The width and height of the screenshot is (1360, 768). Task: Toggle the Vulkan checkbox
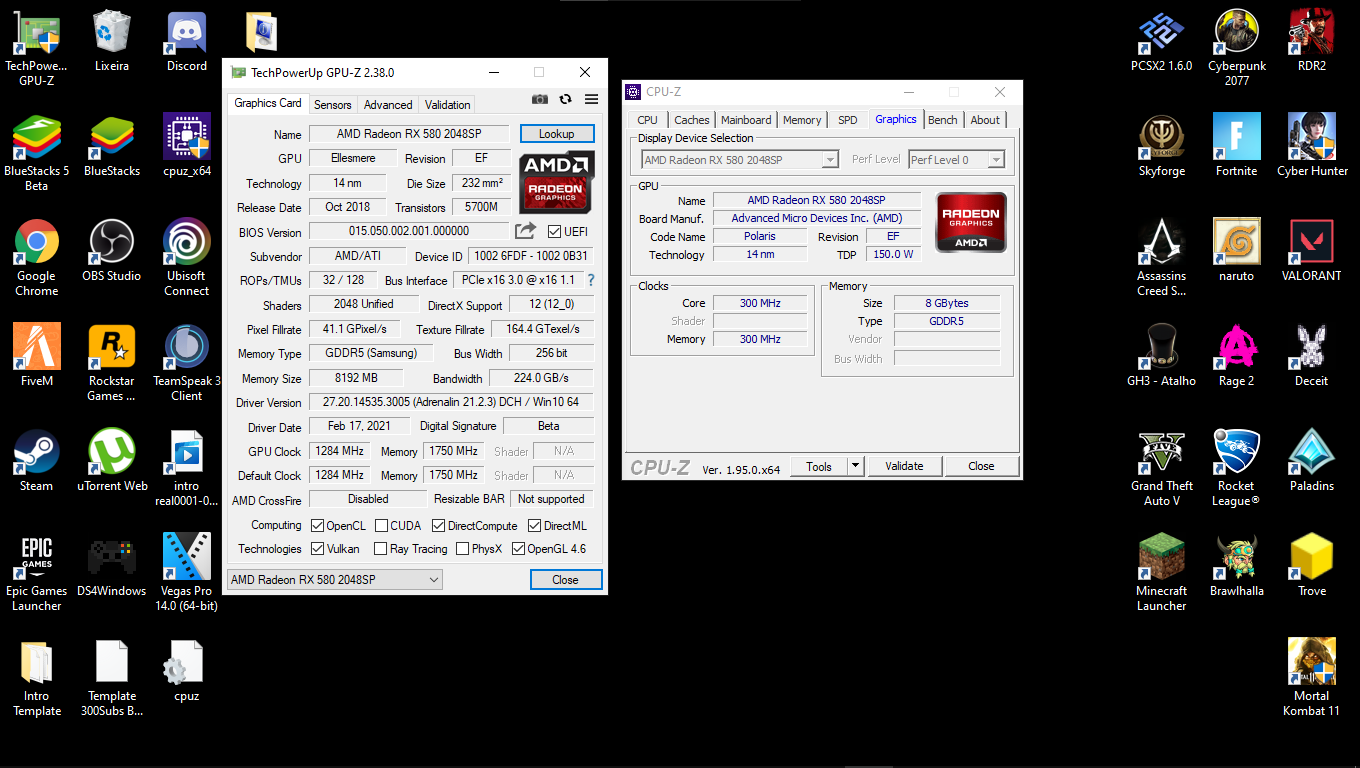point(317,548)
